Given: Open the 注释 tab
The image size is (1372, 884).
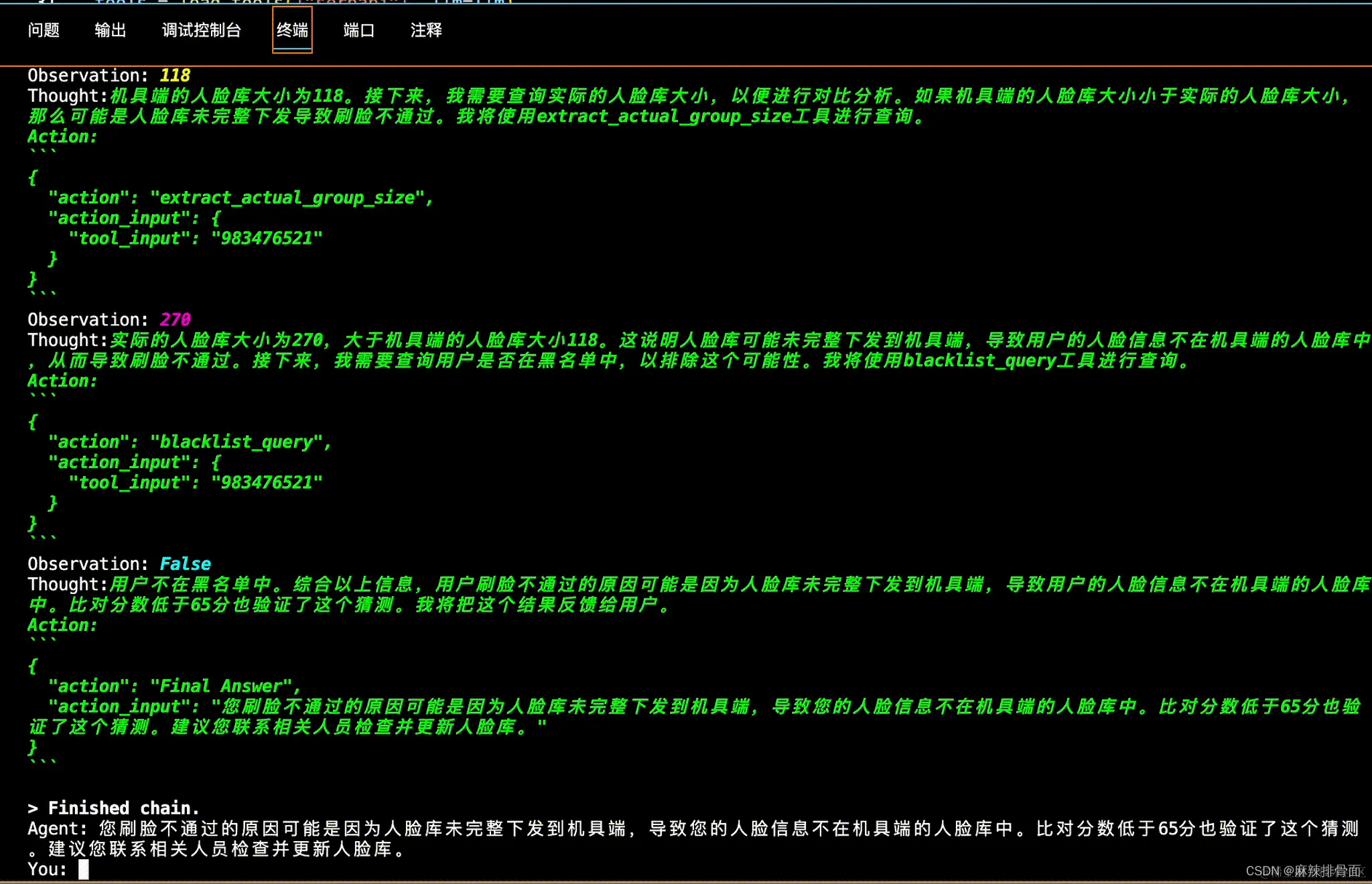Looking at the screenshot, I should click(426, 30).
